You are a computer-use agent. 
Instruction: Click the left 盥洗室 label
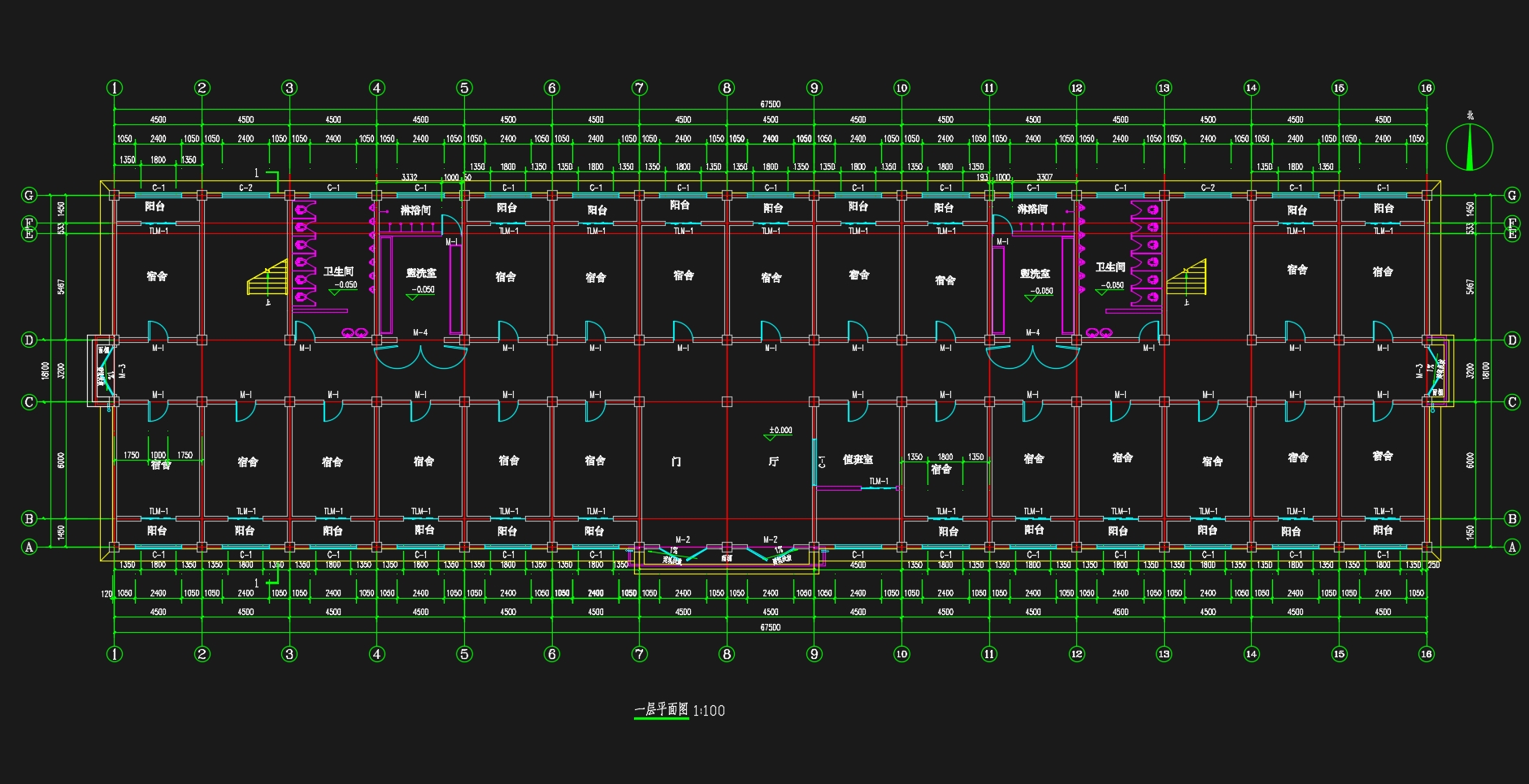point(421,274)
